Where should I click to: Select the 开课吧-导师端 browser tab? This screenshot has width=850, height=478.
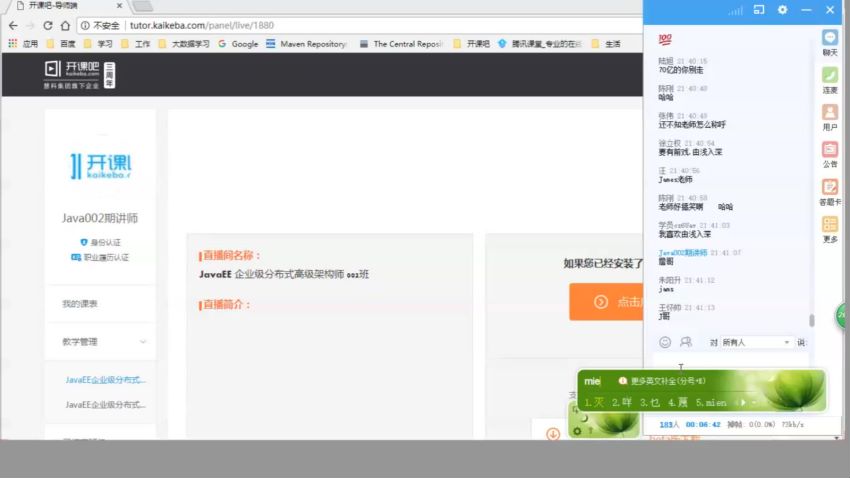coord(65,5)
